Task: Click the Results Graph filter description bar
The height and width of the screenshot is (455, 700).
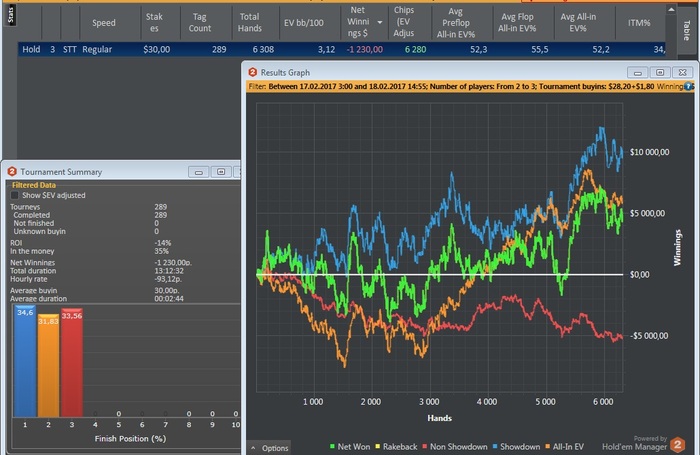Action: [x=470, y=87]
